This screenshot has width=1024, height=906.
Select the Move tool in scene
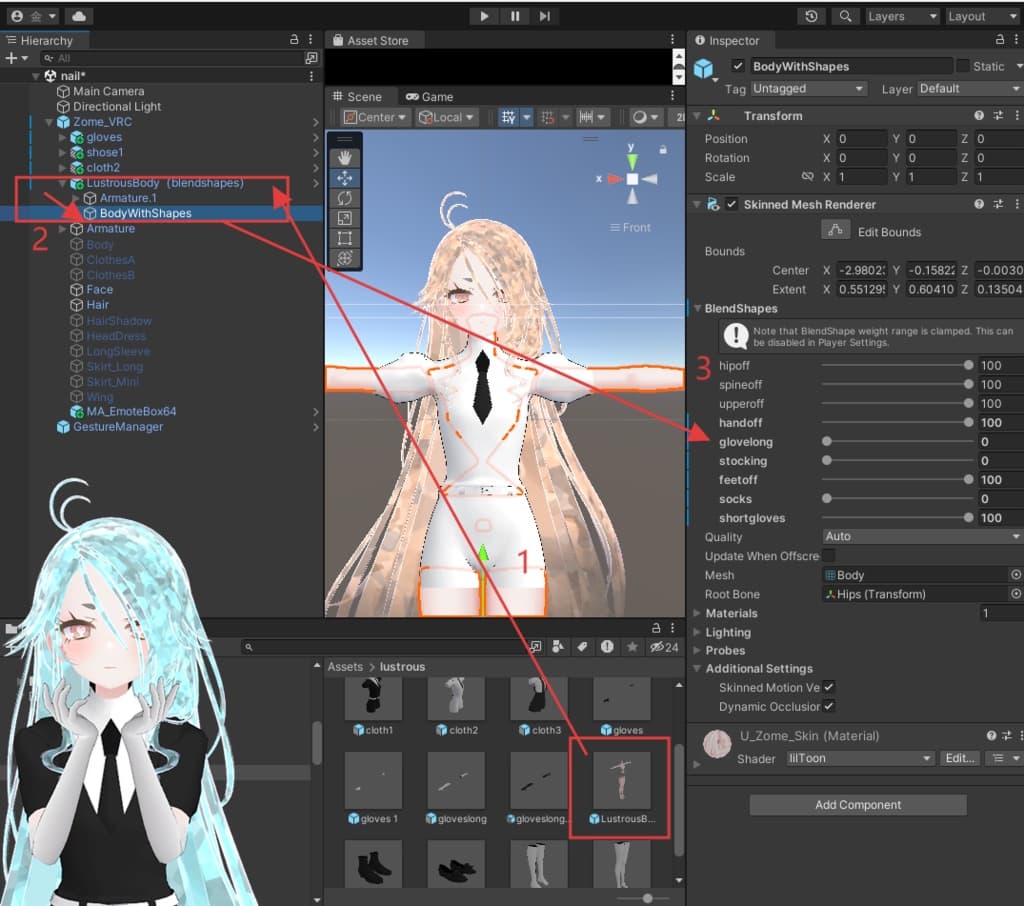345,178
